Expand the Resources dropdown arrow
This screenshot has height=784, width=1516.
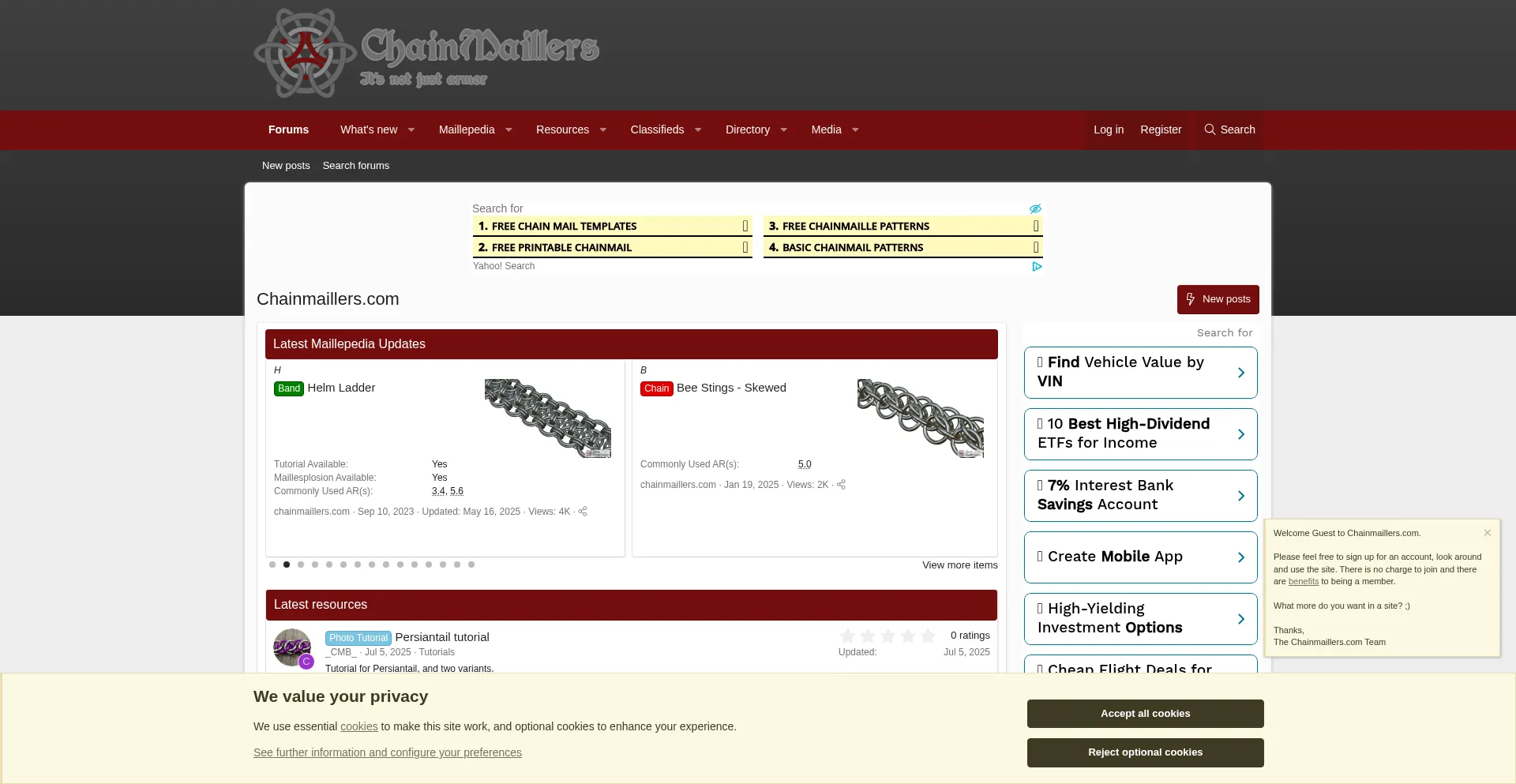[602, 130]
